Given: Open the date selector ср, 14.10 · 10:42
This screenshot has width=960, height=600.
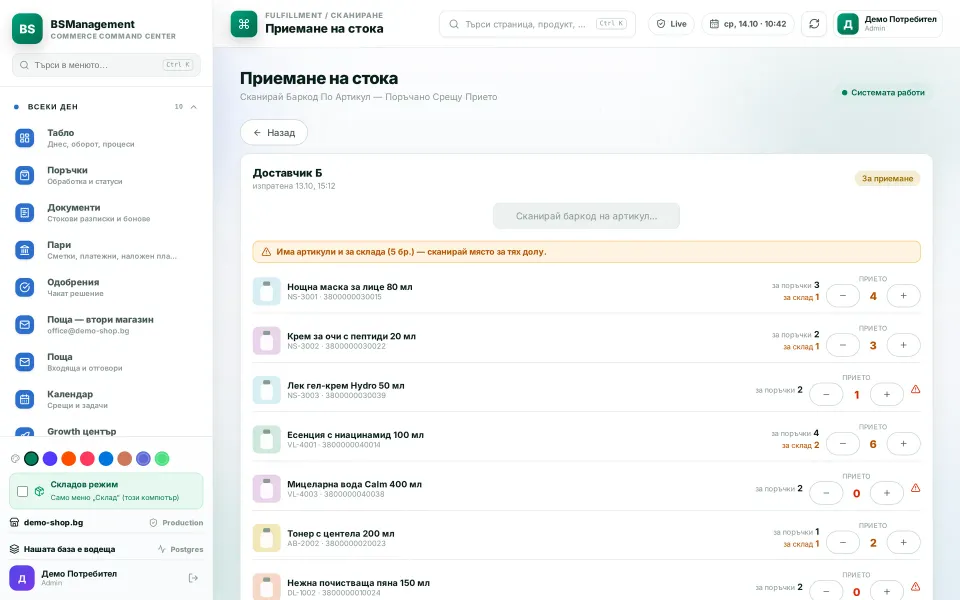Looking at the screenshot, I should [748, 24].
